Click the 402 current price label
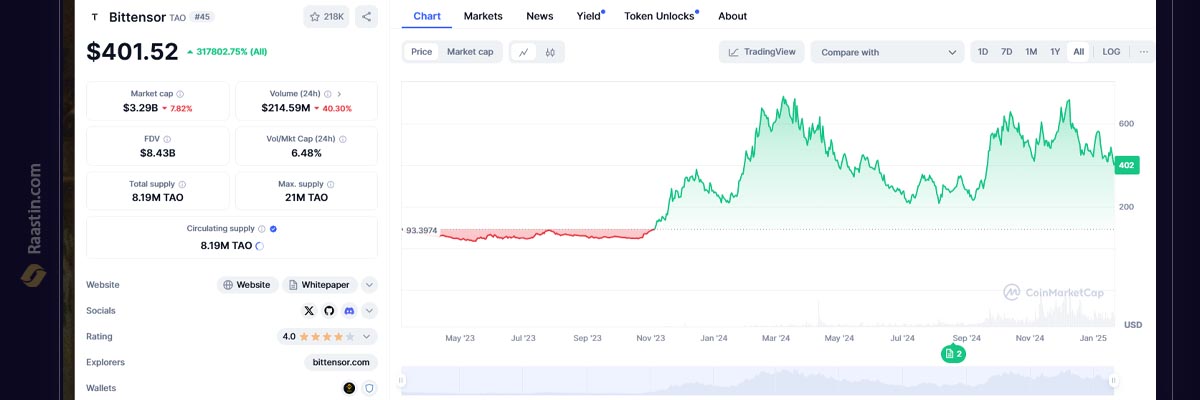The image size is (1200, 400). coord(1127,166)
